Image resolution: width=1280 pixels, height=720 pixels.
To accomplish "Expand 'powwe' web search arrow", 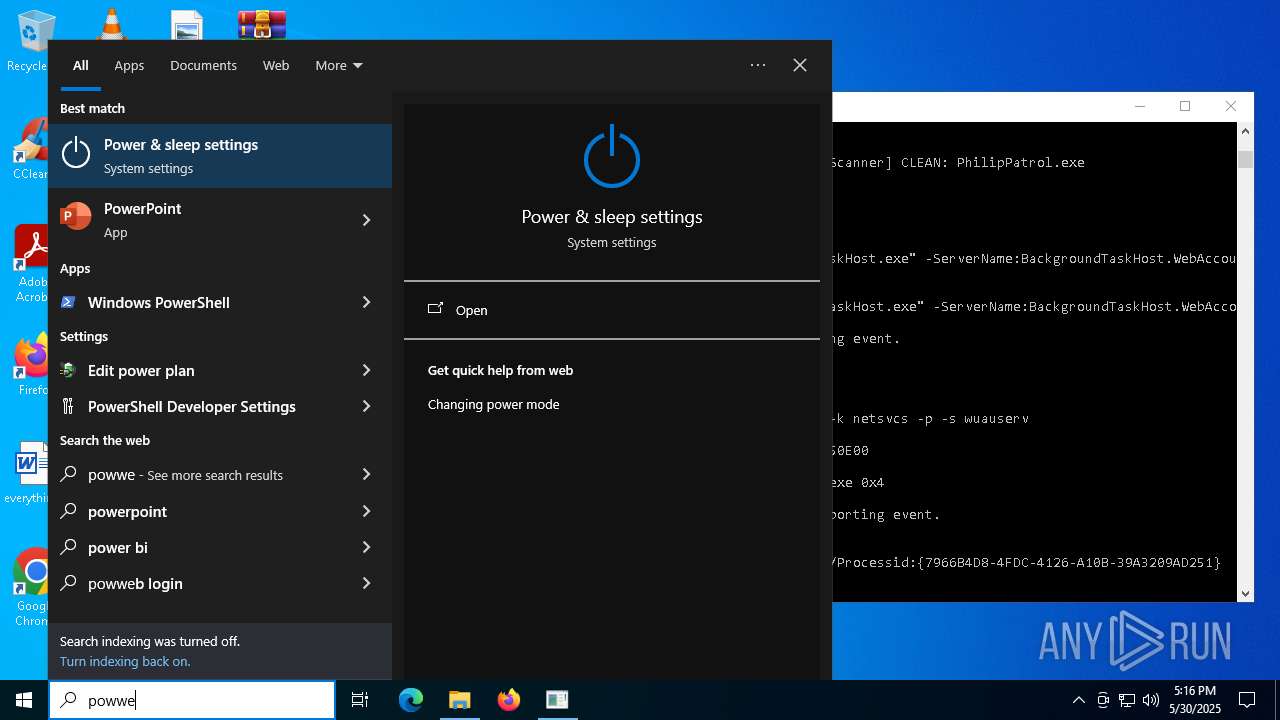I will click(x=366, y=474).
